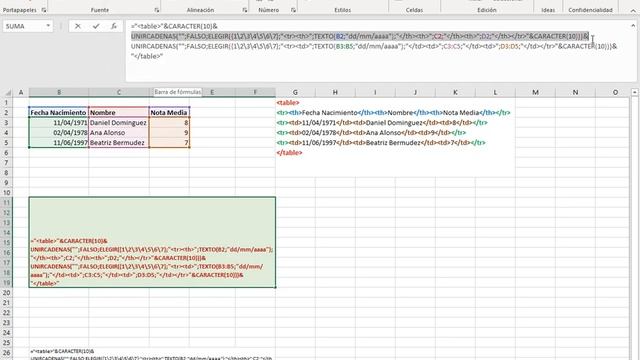Open the Name Box dropdown arrow
This screenshot has width=640, height=360.
[48, 26]
